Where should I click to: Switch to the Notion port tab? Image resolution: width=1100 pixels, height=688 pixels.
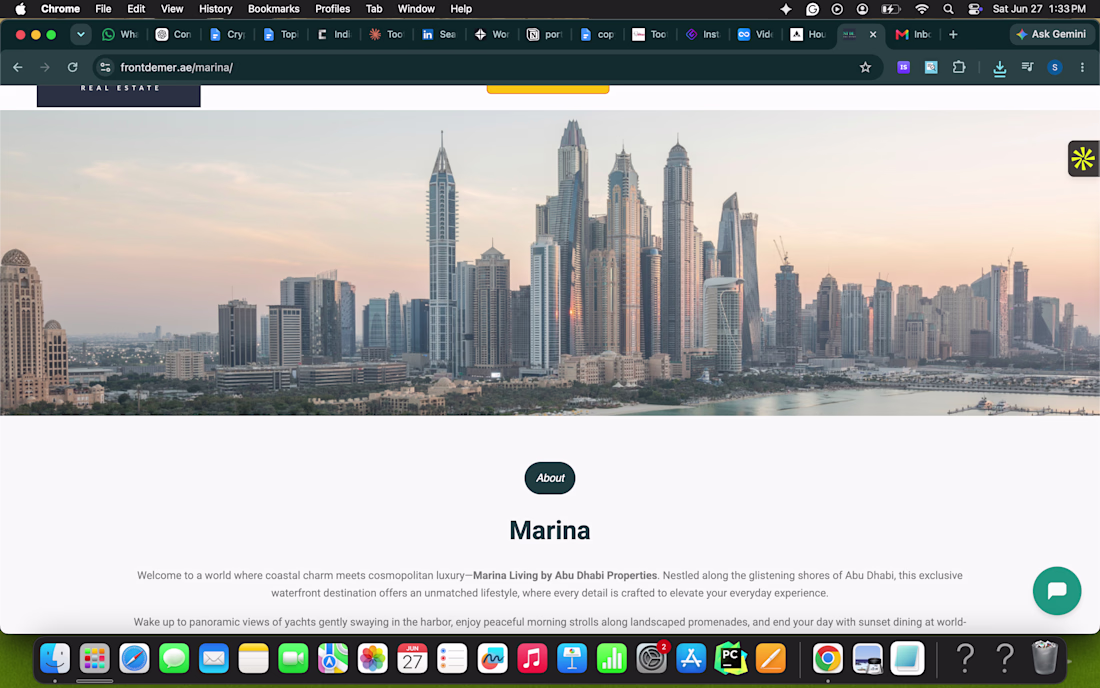point(545,34)
